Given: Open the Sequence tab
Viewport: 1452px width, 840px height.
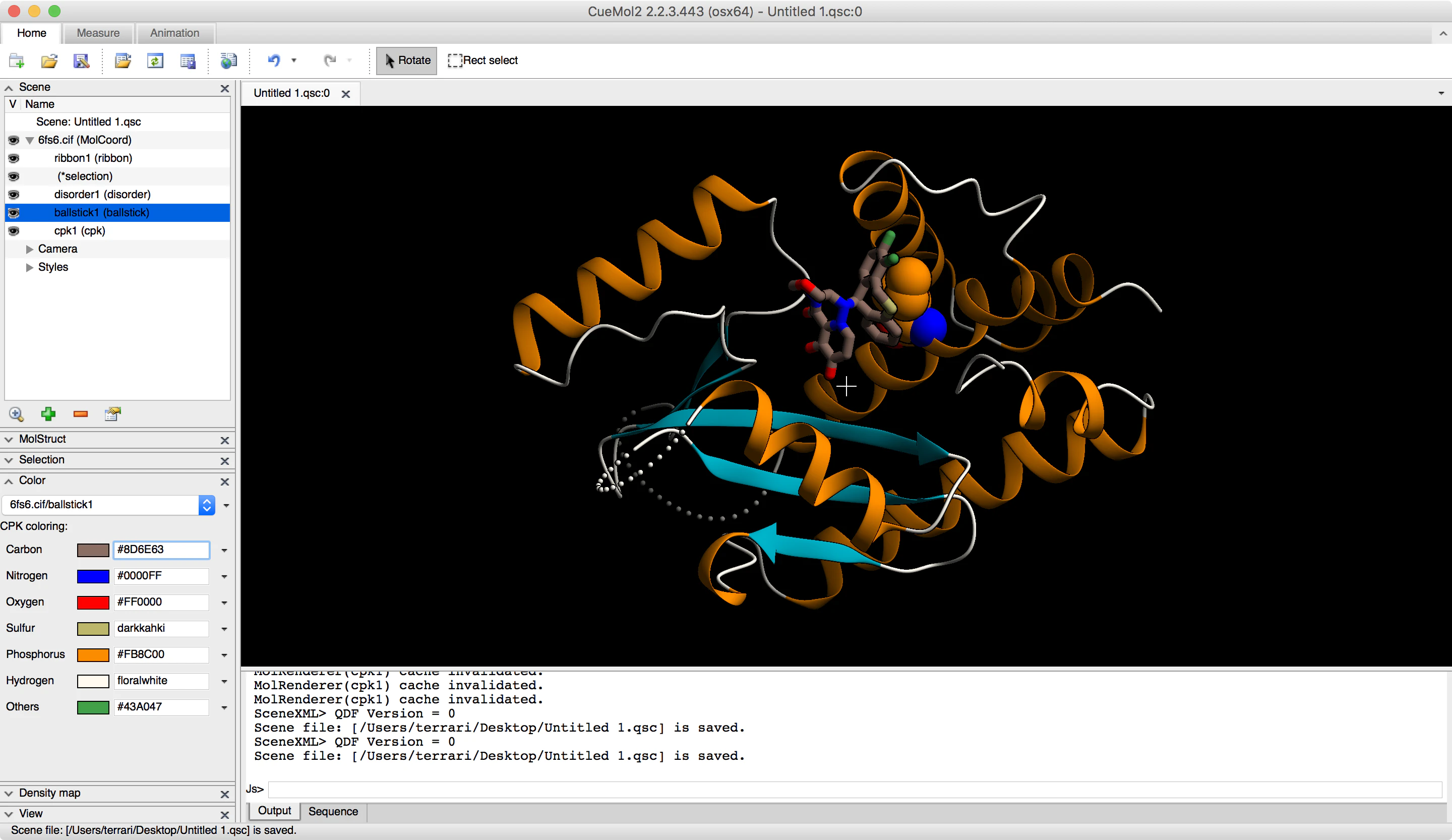Looking at the screenshot, I should click(333, 811).
